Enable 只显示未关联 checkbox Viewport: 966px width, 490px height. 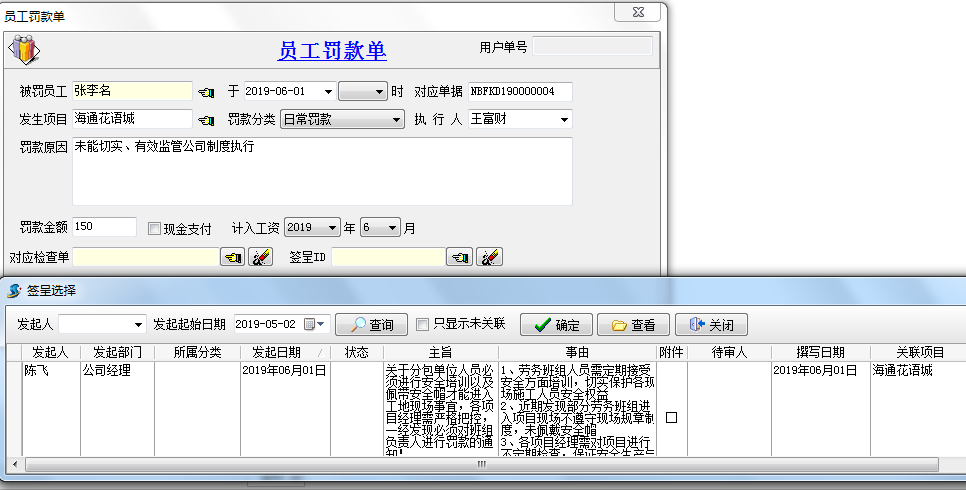(x=423, y=324)
